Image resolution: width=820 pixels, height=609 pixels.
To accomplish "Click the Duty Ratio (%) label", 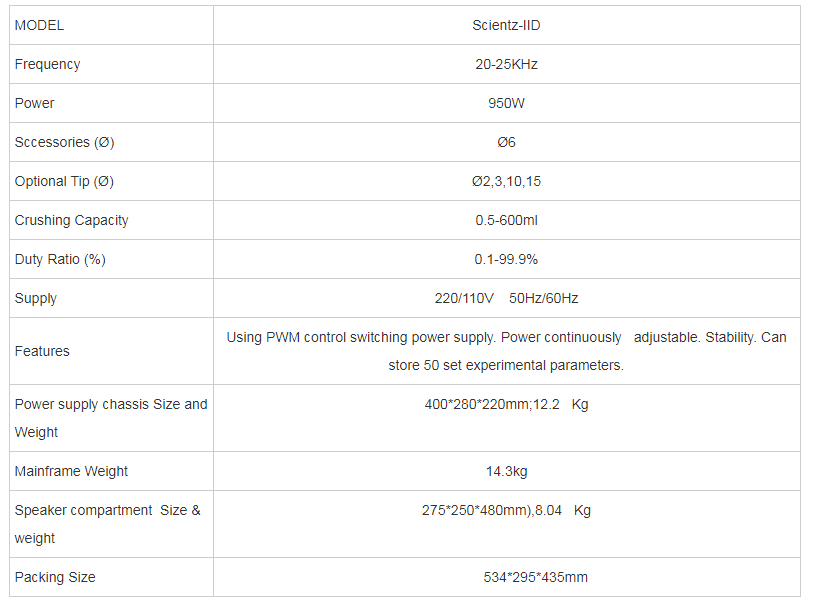I will [x=60, y=259].
